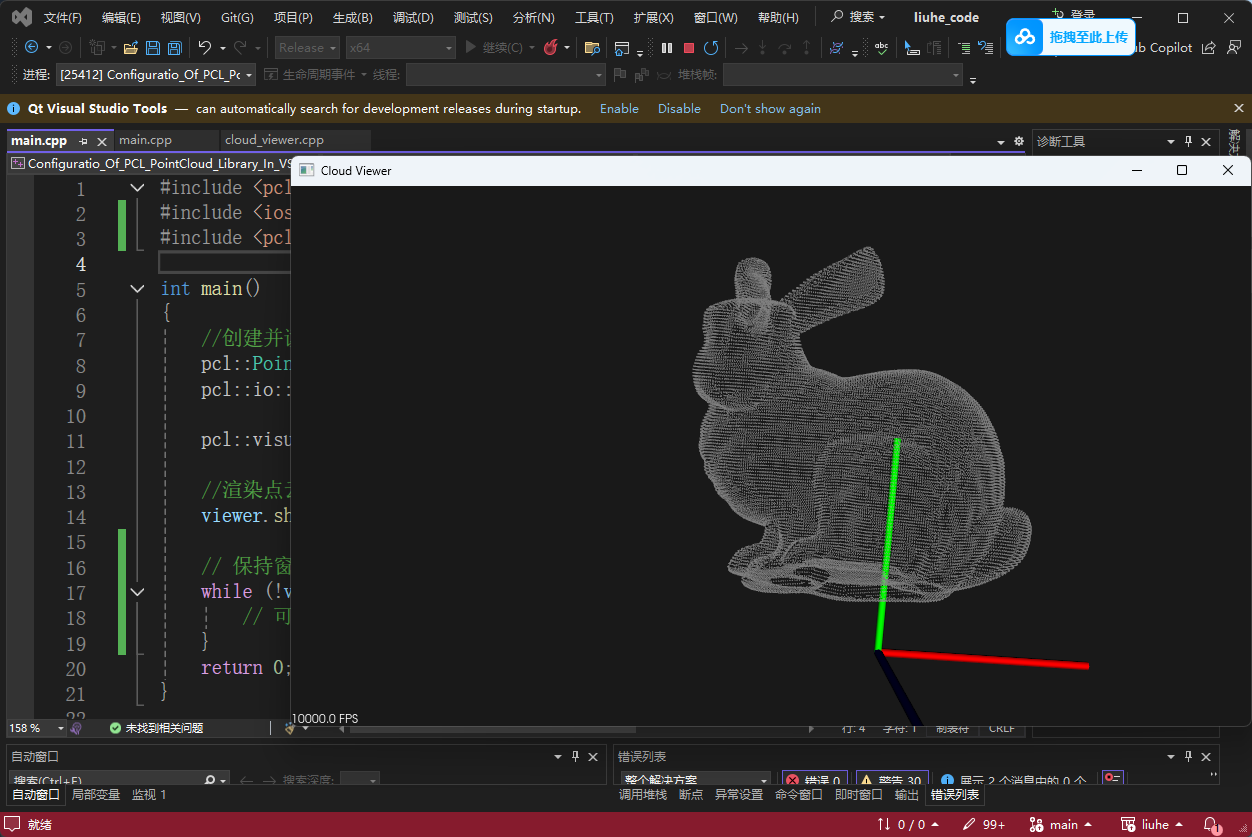The width and height of the screenshot is (1252, 837).
Task: Toggle the errors filter in error list
Action: 815,781
